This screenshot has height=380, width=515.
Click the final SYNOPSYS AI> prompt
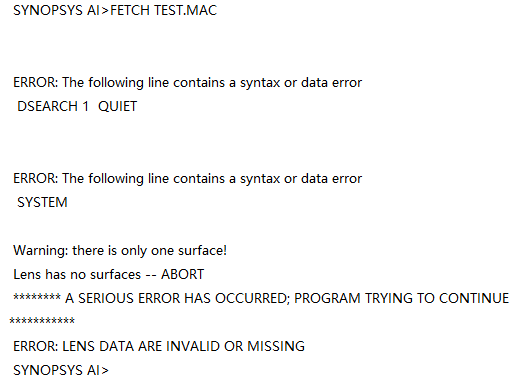[x=61, y=370]
